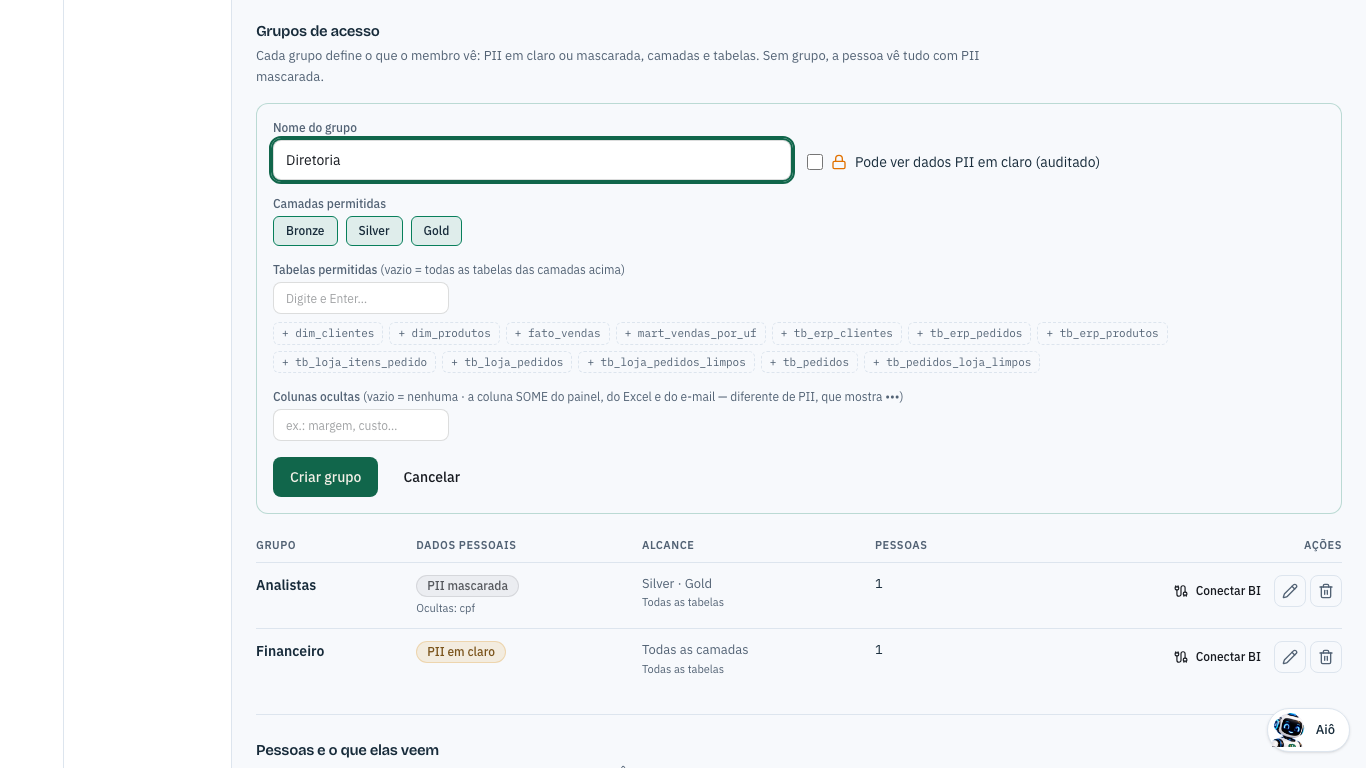The width and height of the screenshot is (1366, 768).
Task: Add dim_clientes table chip
Action: coord(328,333)
